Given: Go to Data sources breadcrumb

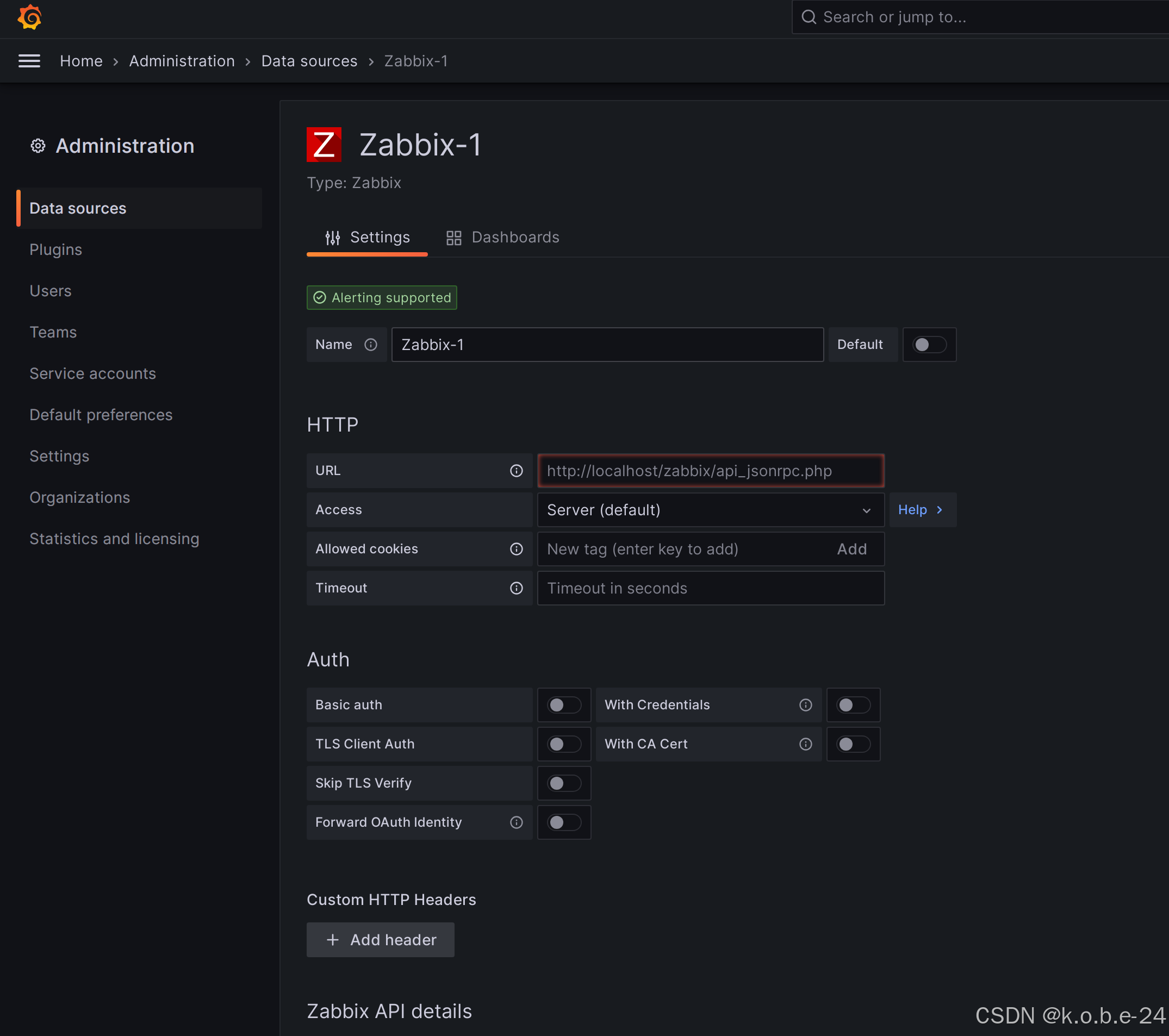Looking at the screenshot, I should 309,61.
